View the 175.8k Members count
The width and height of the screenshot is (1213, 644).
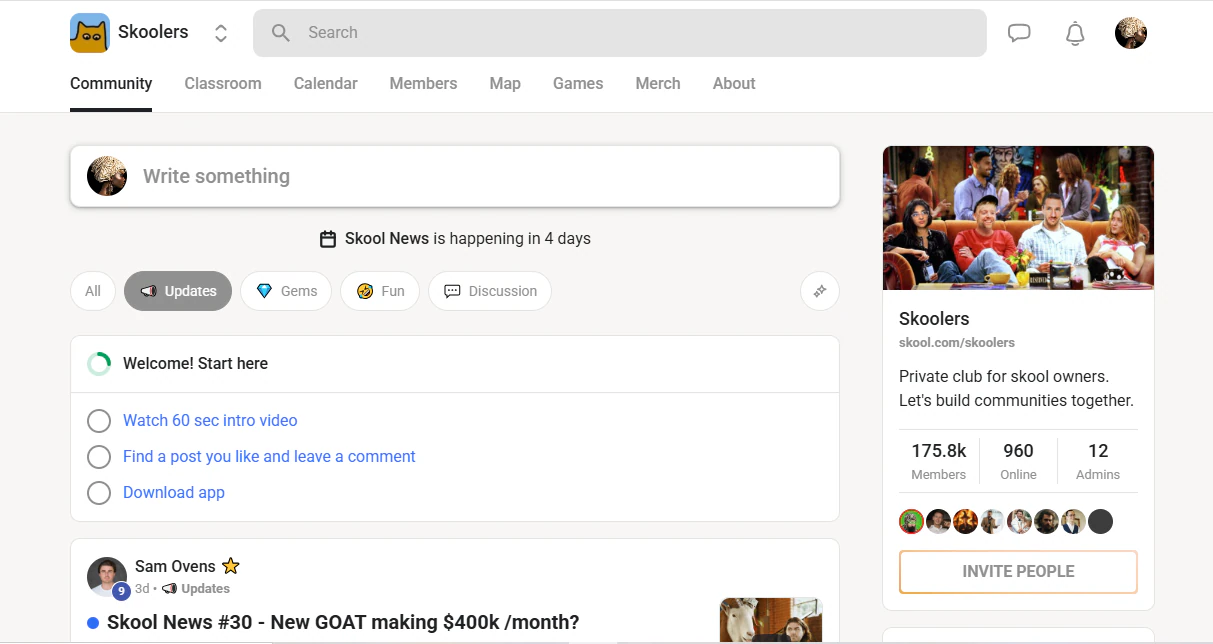point(939,461)
